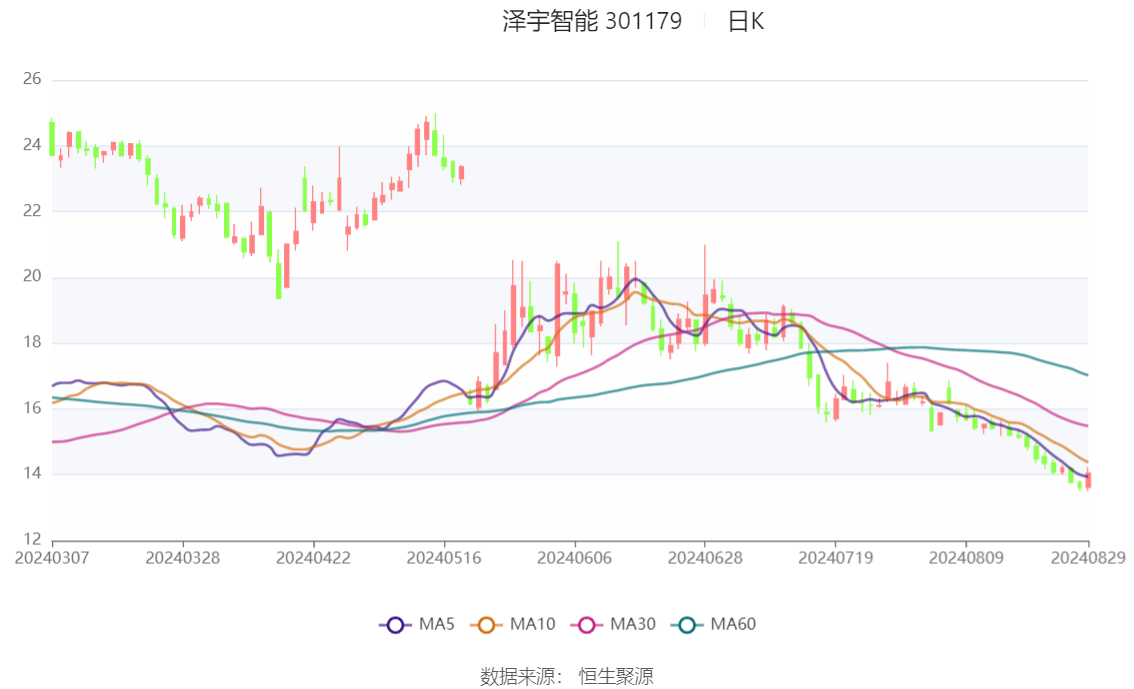Click the chart title 泽宇智能 301179
Viewport: 1134px width, 689px height.
click(592, 21)
